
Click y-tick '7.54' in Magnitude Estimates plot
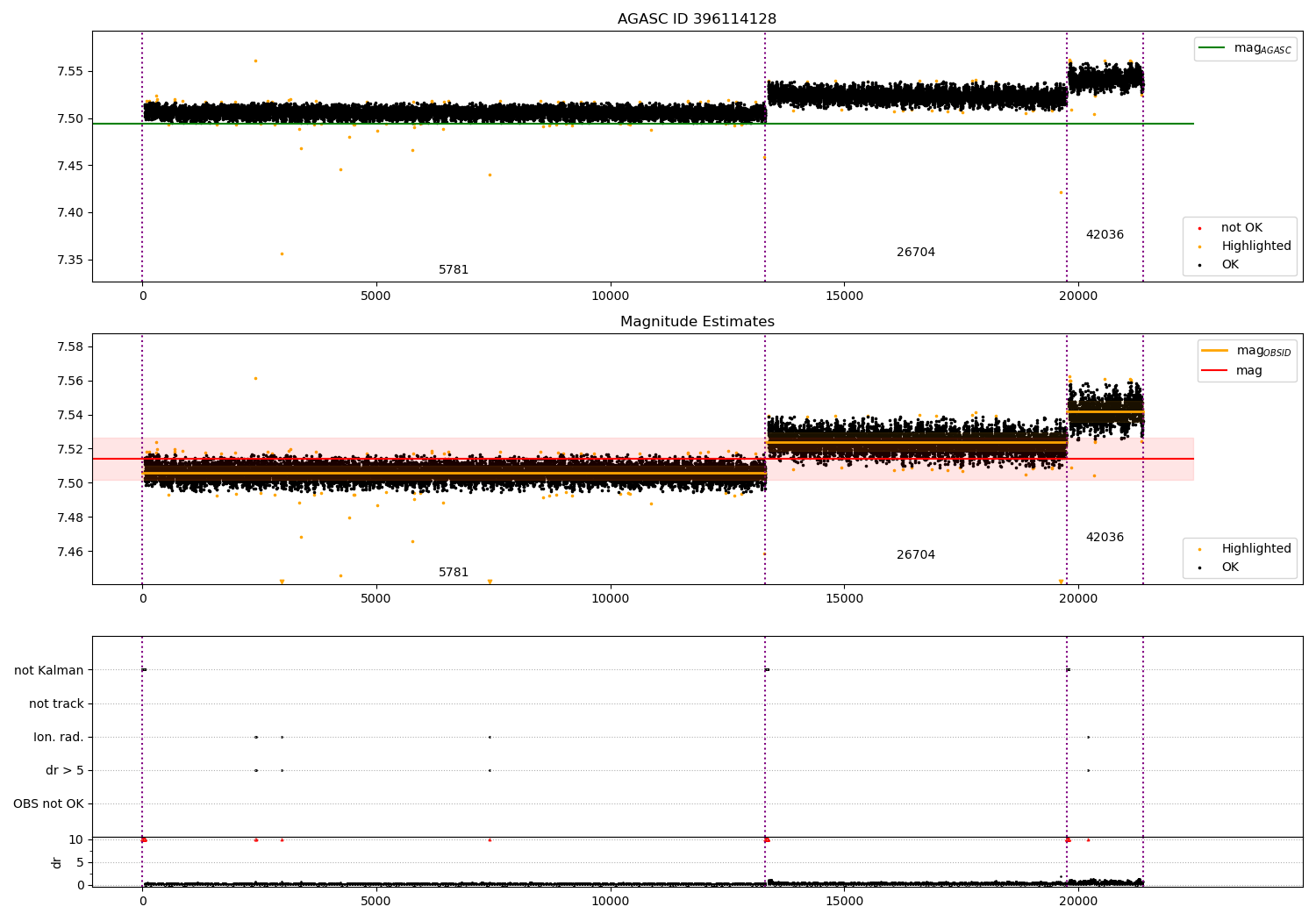tap(70, 416)
